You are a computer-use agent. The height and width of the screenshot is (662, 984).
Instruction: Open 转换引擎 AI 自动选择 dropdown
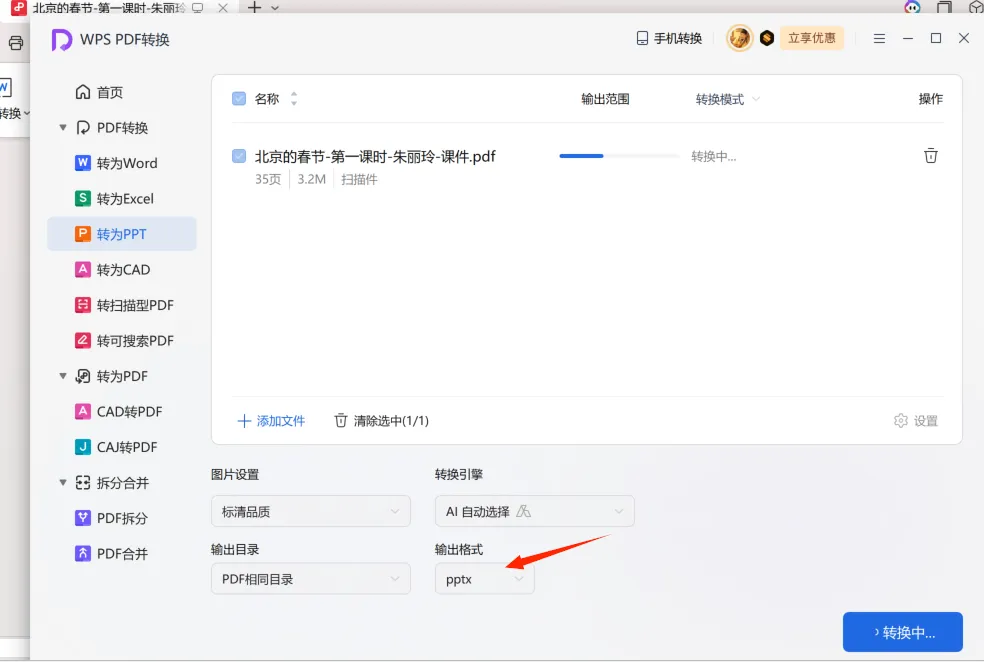pos(535,511)
